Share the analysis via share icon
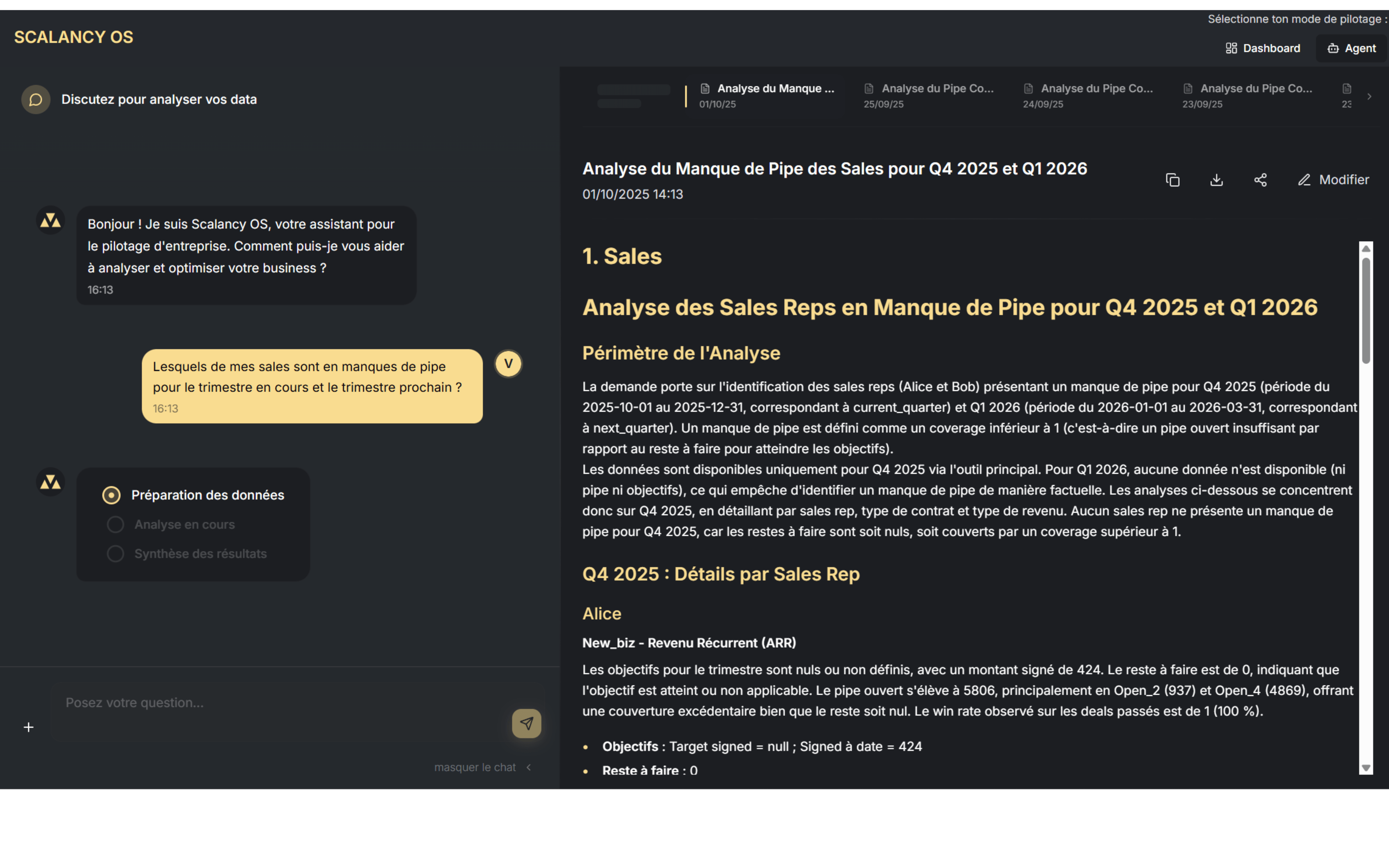This screenshot has height=868, width=1389. click(1261, 180)
